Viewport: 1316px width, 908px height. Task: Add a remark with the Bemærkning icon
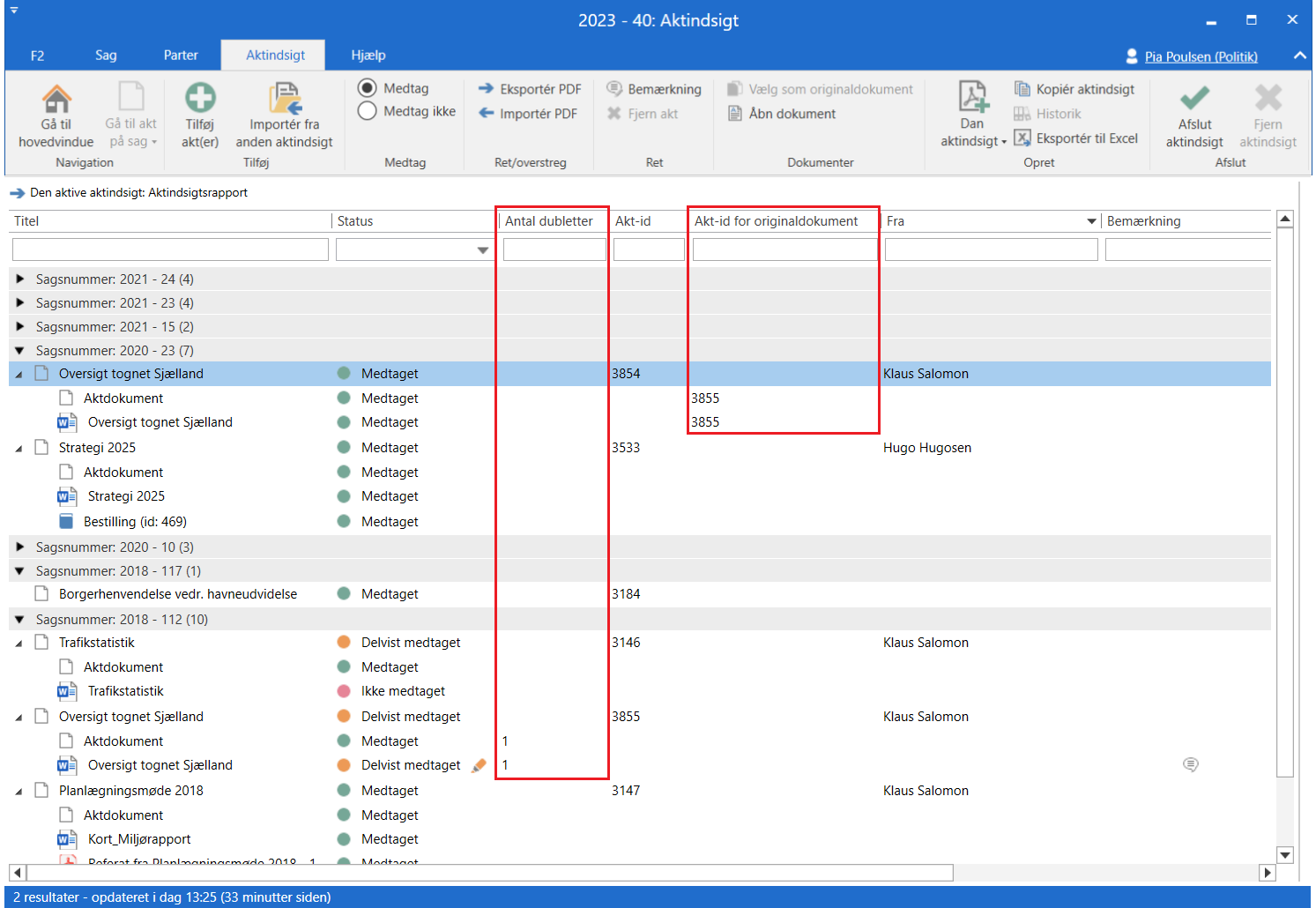click(614, 89)
